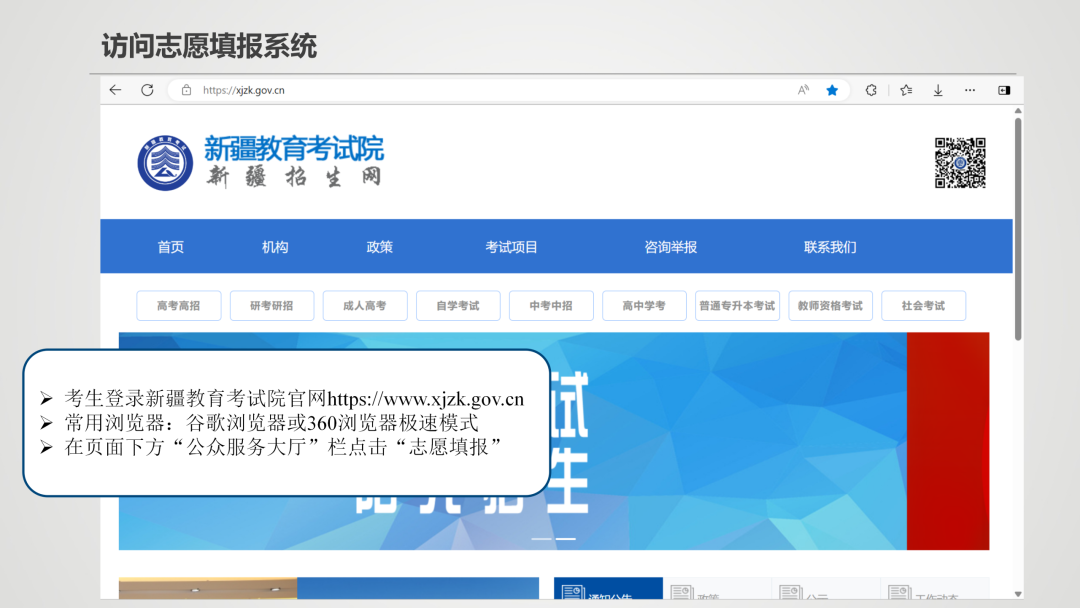This screenshot has width=1080, height=608.
Task: Open the browser three-dot menu
Action: [x=970, y=90]
